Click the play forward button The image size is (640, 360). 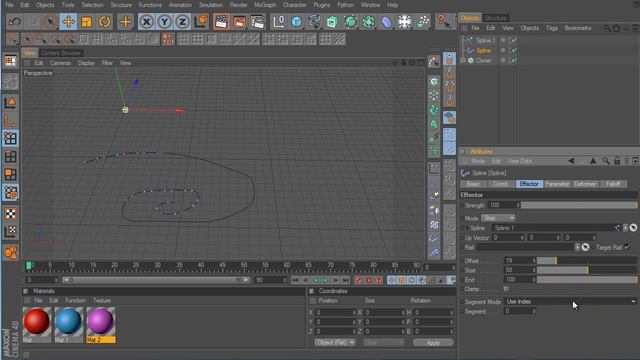coord(326,280)
